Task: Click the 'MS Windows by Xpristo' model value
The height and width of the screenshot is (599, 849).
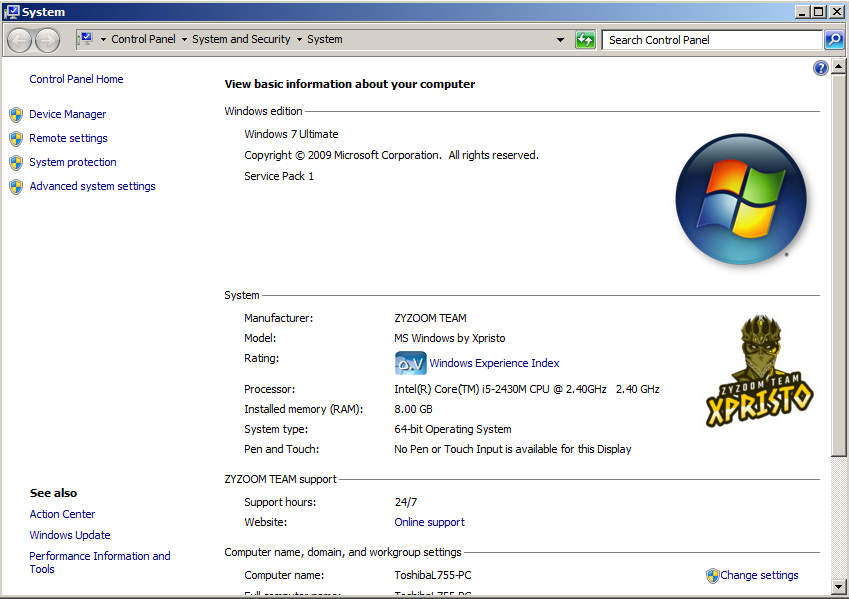Action: coord(450,338)
